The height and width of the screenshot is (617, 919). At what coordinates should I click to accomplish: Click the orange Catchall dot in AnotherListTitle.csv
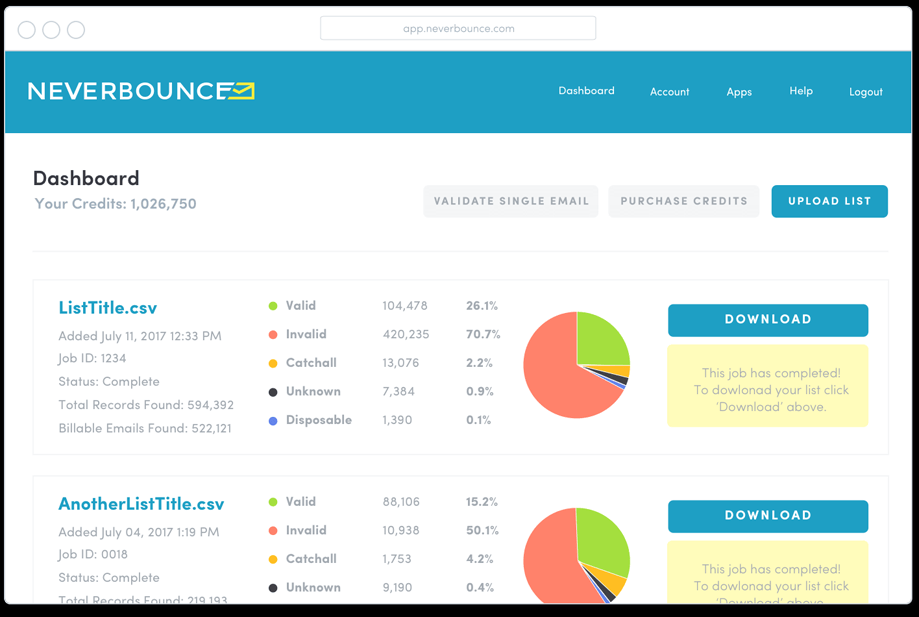[x=273, y=560]
